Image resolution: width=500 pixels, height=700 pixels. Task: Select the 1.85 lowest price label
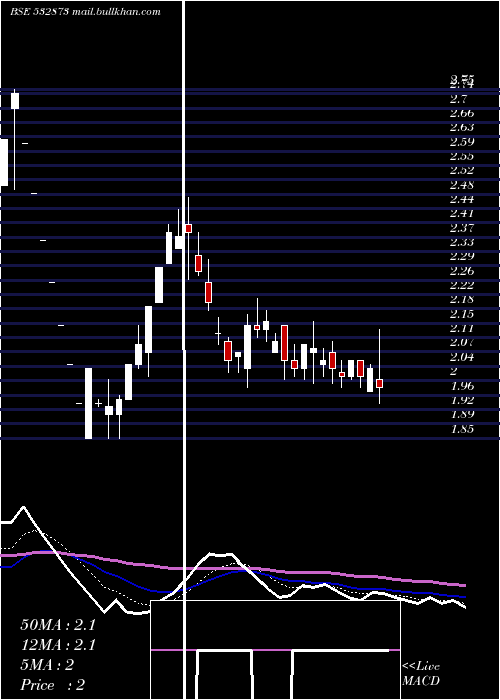pyautogui.click(x=462, y=429)
